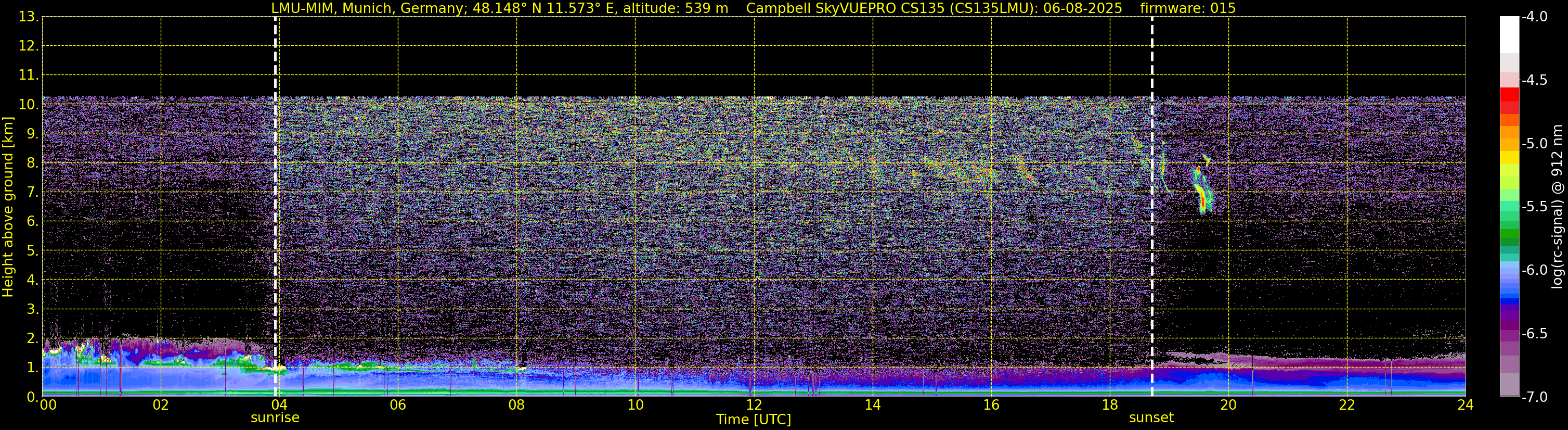This screenshot has width=1568, height=430.
Task: Click the colorbar value "-5.0"
Action: pos(1535,143)
